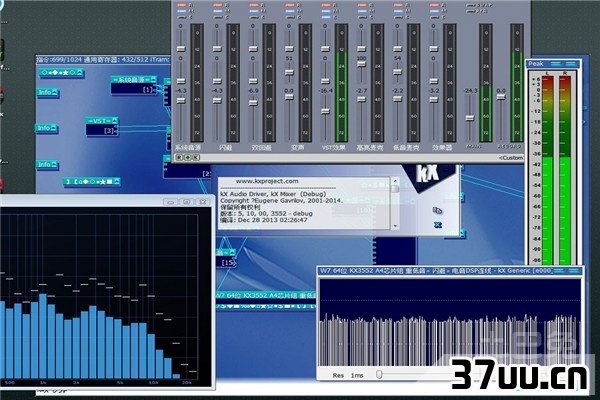Click the about text scrollbar up arrow
The image size is (600, 400).
[395, 180]
